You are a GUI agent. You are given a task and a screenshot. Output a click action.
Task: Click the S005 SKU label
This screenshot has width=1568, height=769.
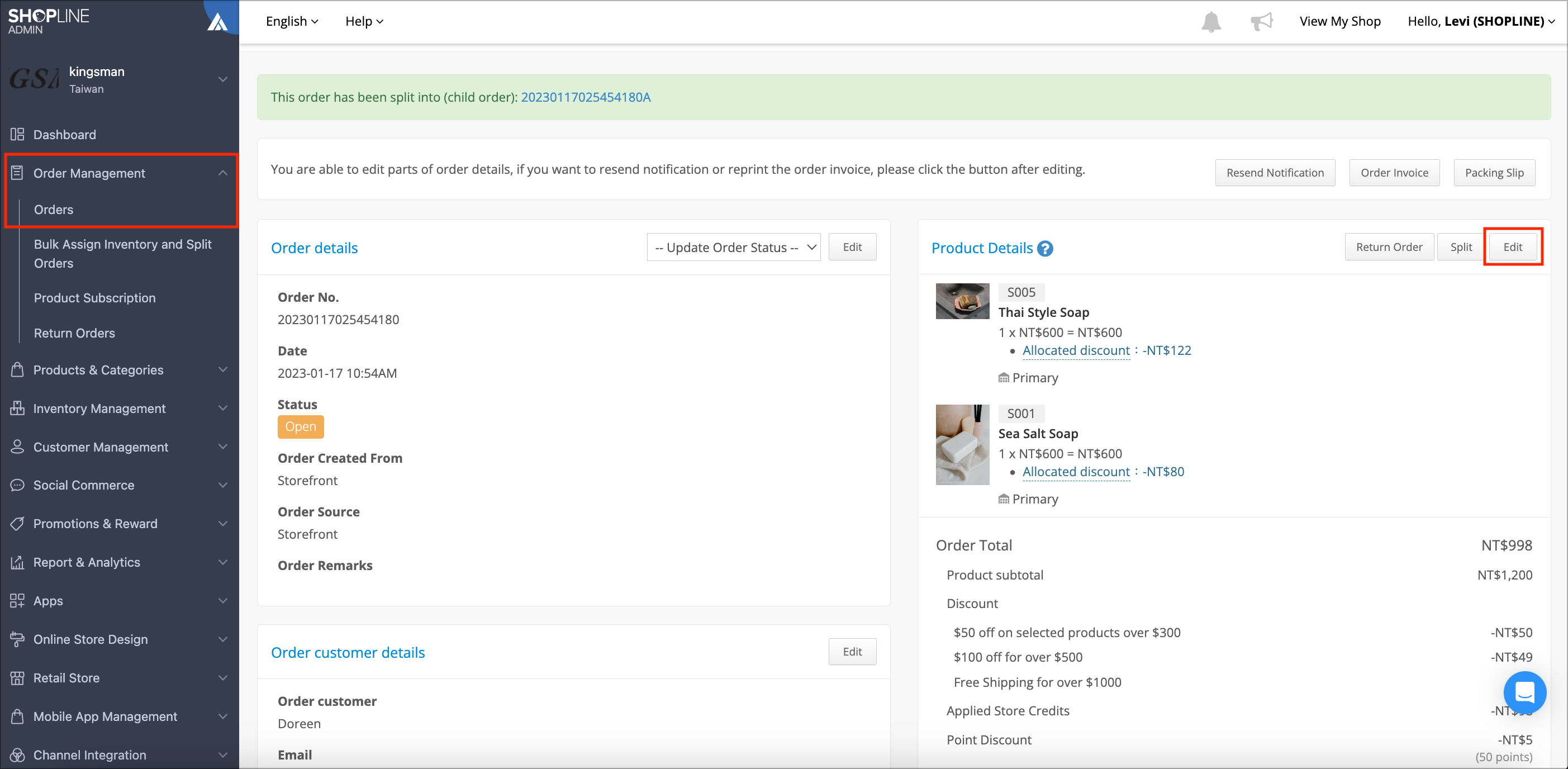(1021, 292)
